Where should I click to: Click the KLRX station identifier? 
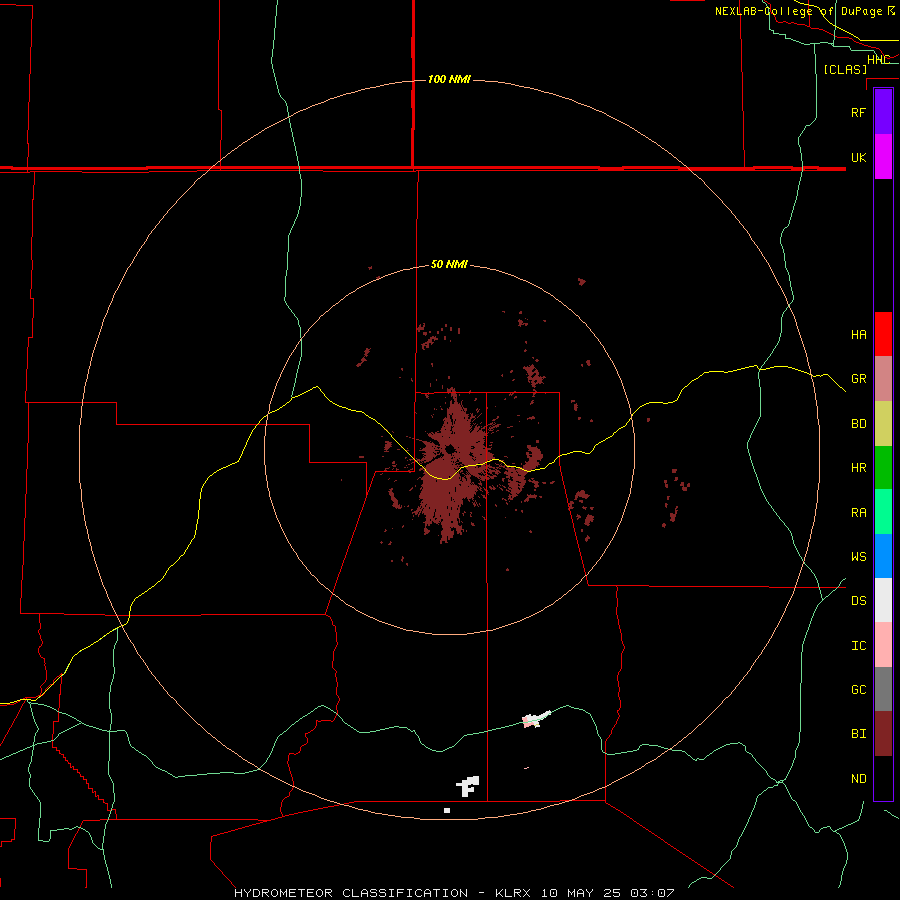coord(513,893)
